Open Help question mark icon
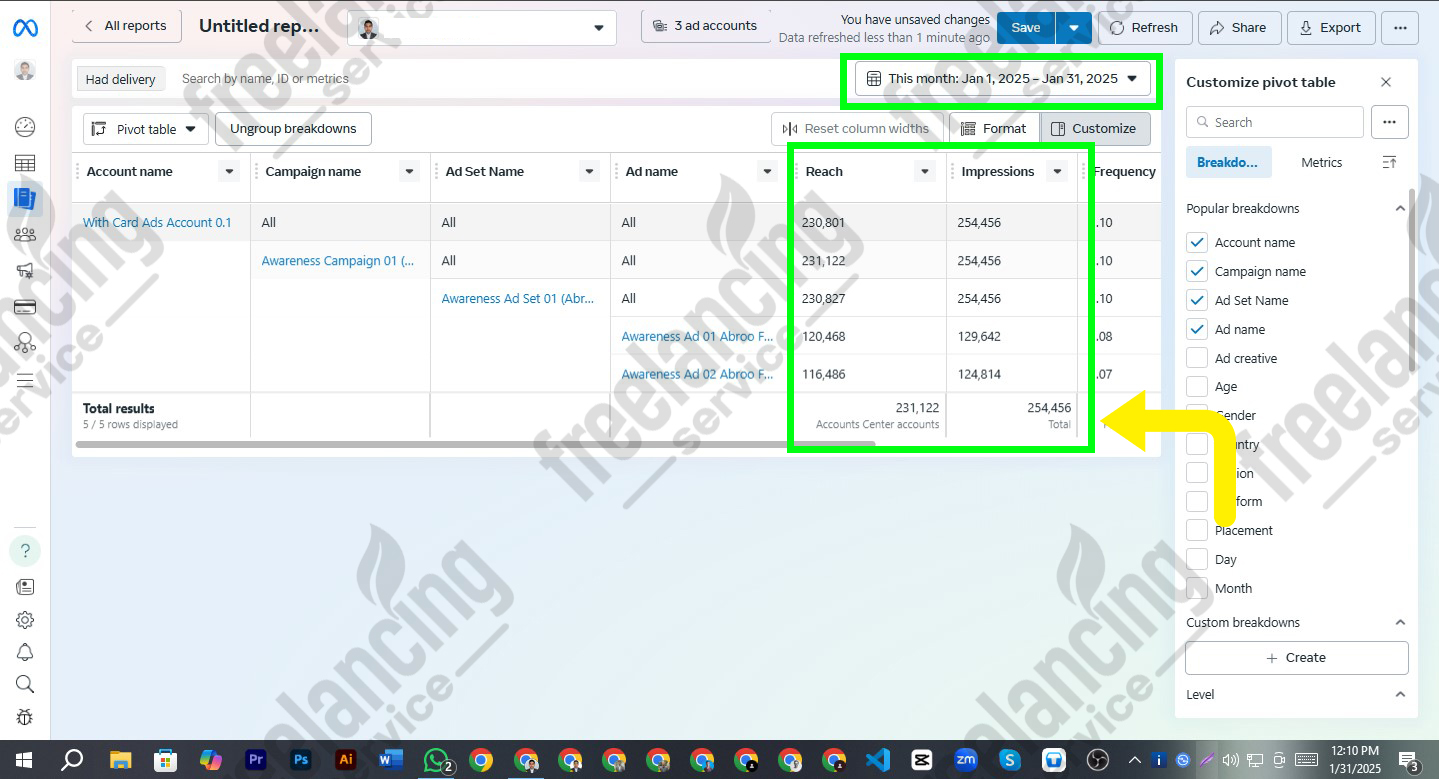The image size is (1439, 779). click(x=25, y=551)
